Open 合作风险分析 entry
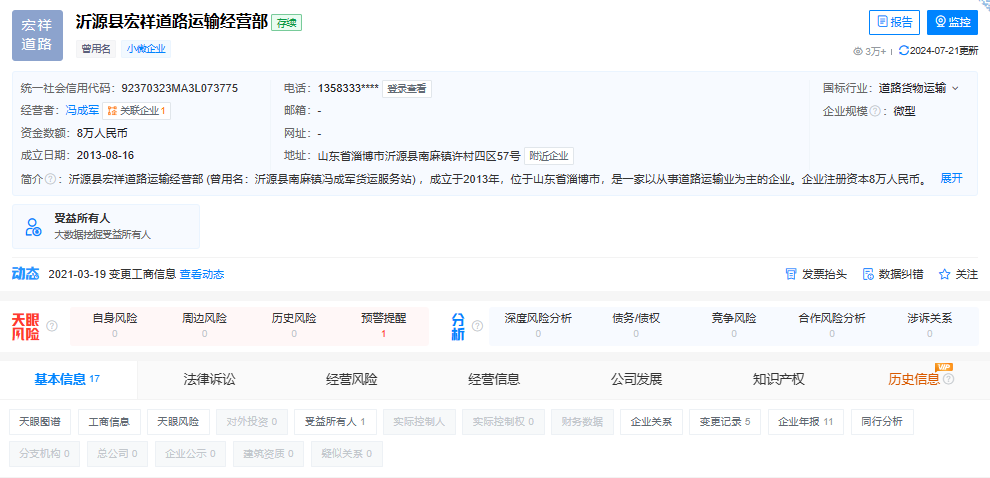The image size is (990, 478). [832, 326]
